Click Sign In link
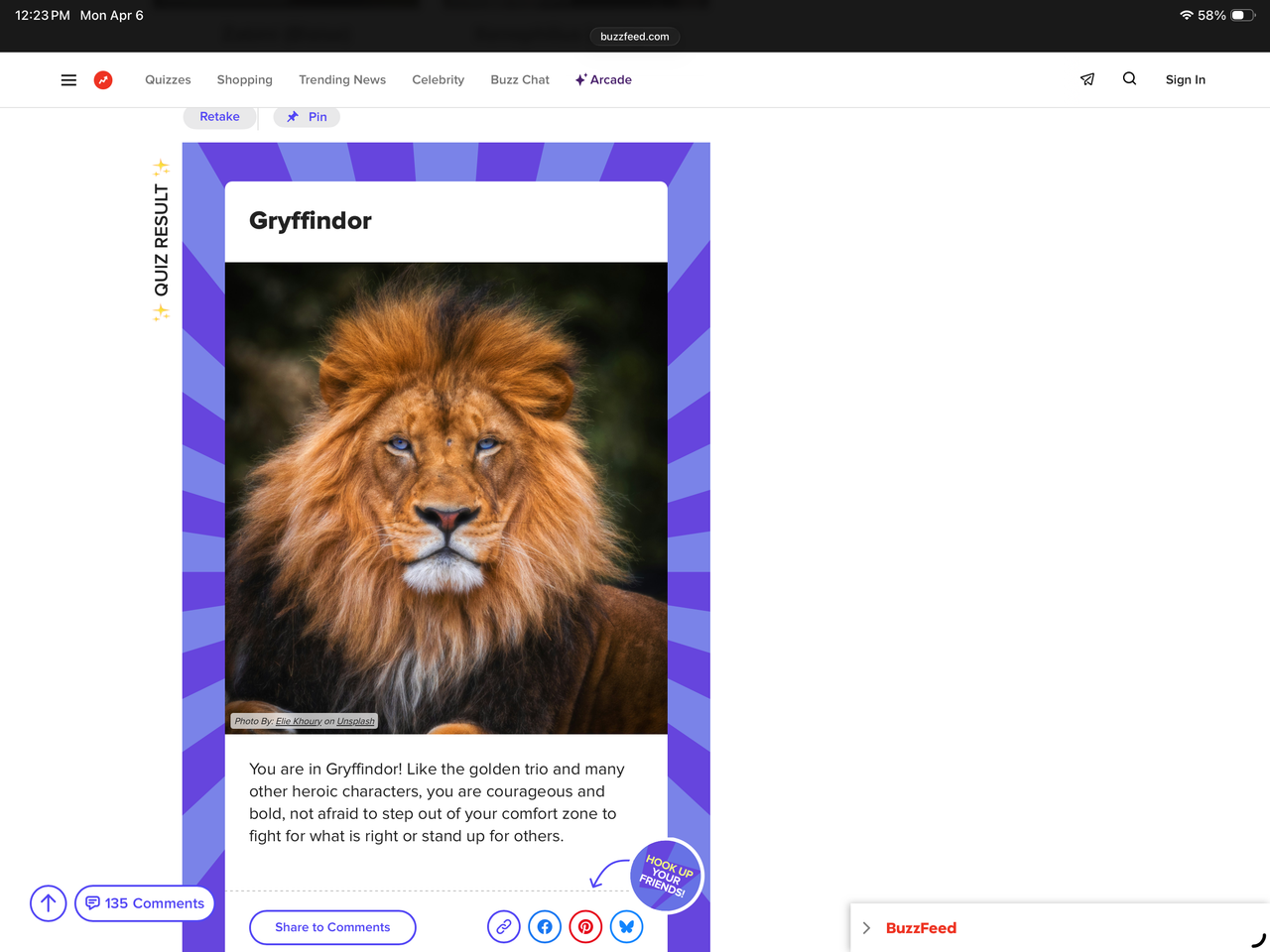 click(1186, 80)
